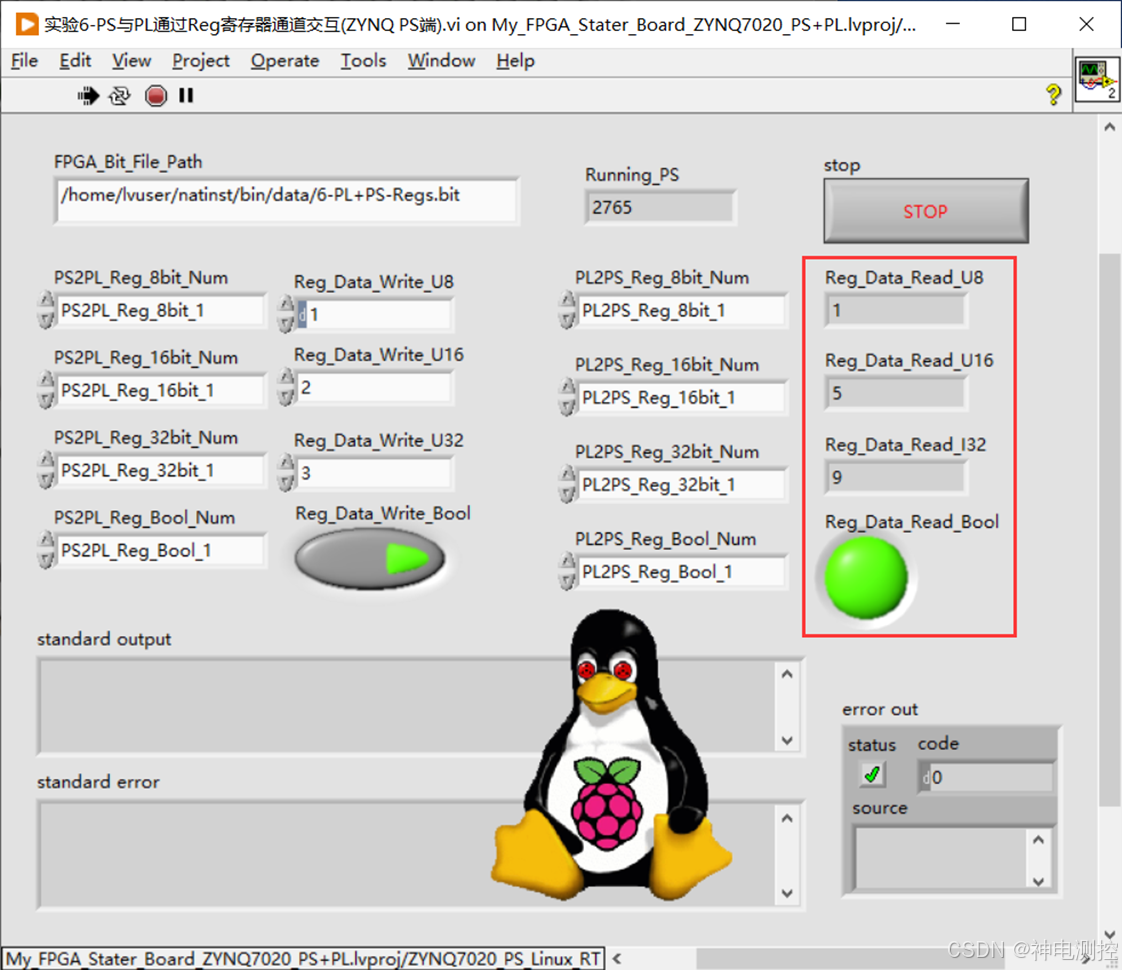Click the PS2PL_Reg_16bit_Num increment/decrement arrows
This screenshot has height=970, width=1122.
47,391
